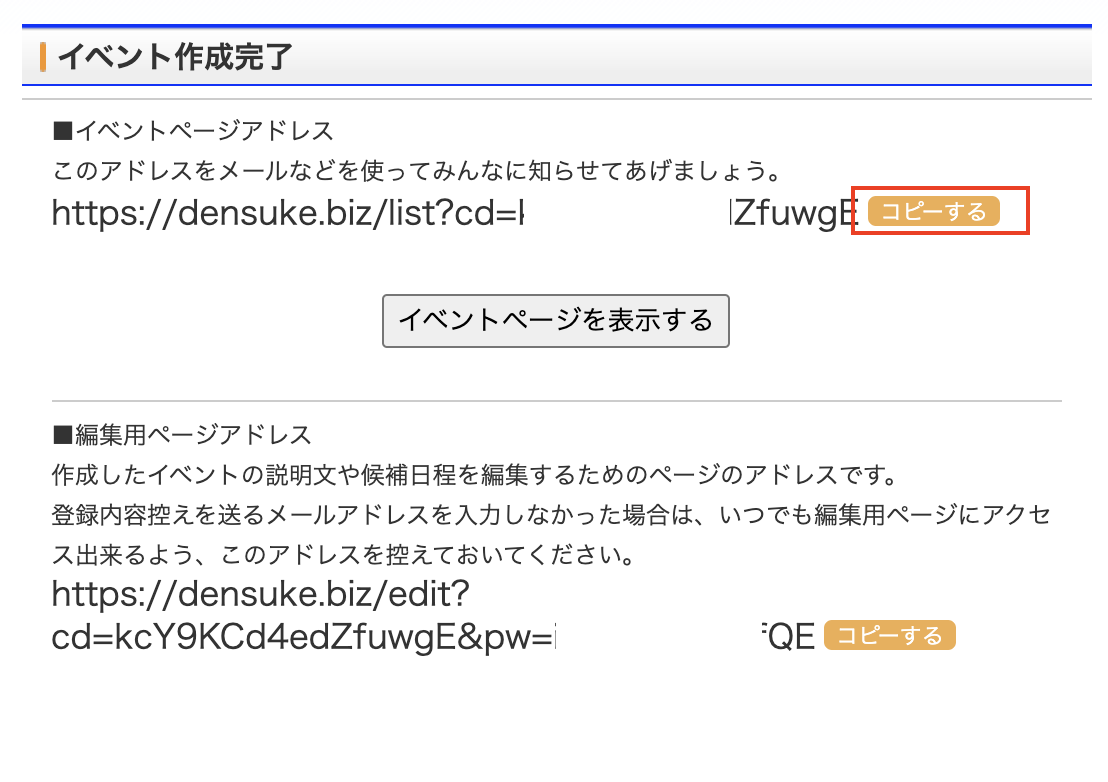This screenshot has width=1108, height=782.
Task: Click the densuke.biz/list event page URL
Action: coord(287,212)
